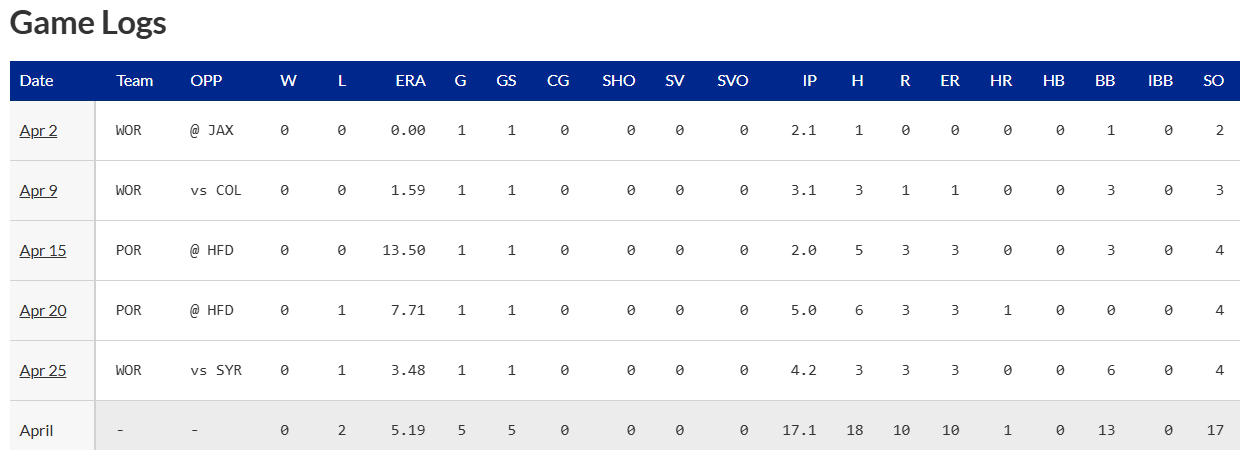Click the SO column header

(x=1213, y=81)
